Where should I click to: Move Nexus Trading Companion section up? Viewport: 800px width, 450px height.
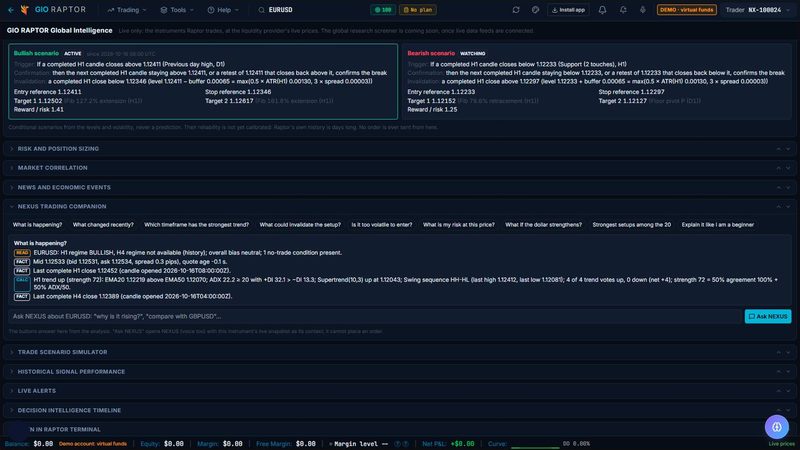coord(779,207)
